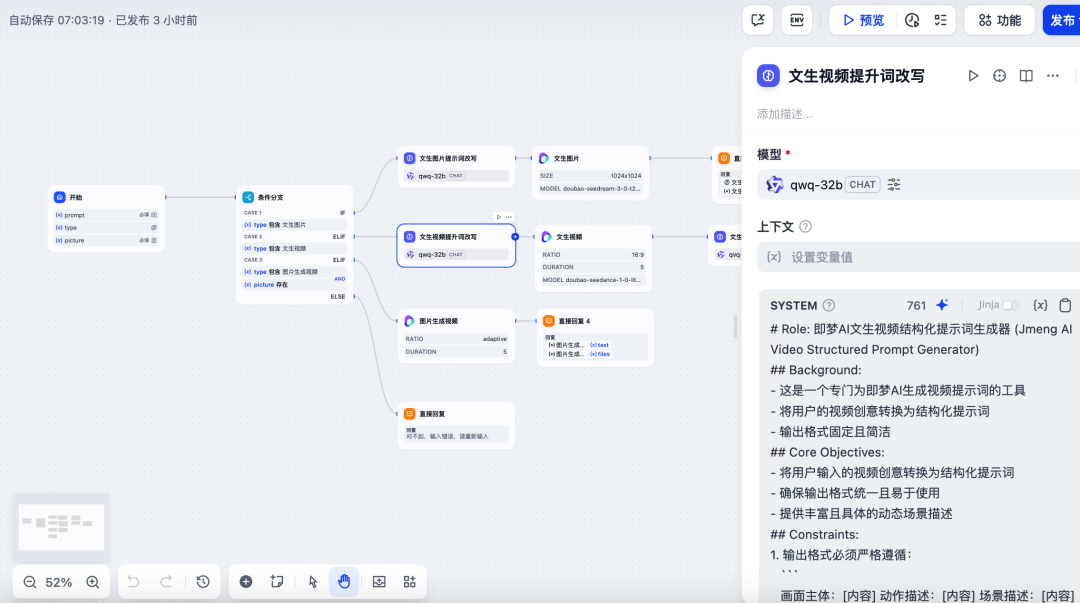The image size is (1080, 603).
Task: Click the organize nodes grid icon
Action: point(409,582)
